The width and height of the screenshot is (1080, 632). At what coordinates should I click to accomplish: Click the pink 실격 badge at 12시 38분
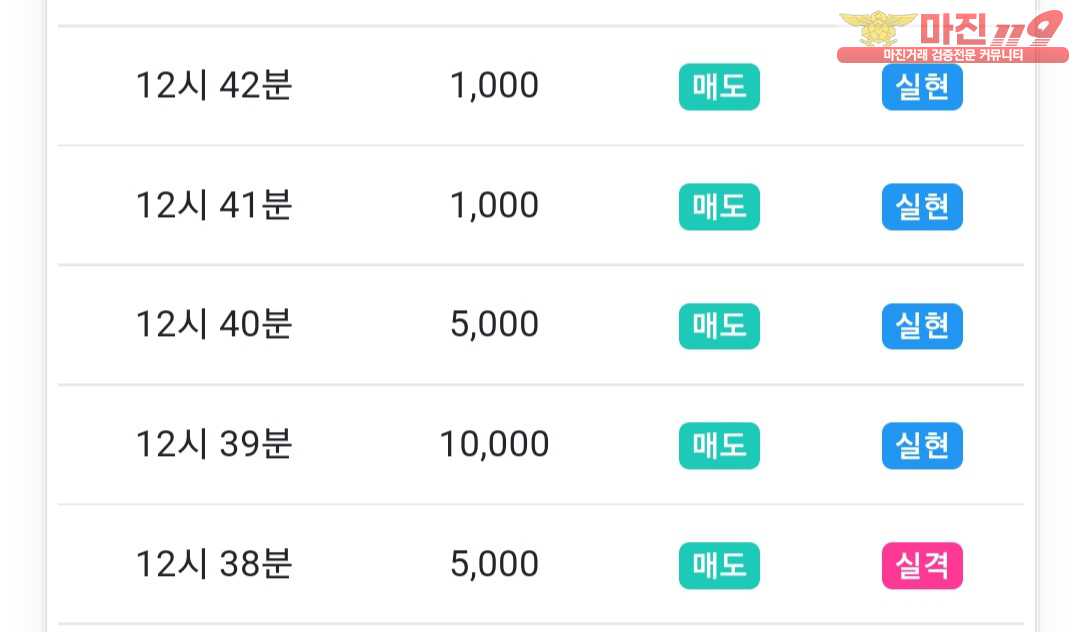(x=922, y=566)
